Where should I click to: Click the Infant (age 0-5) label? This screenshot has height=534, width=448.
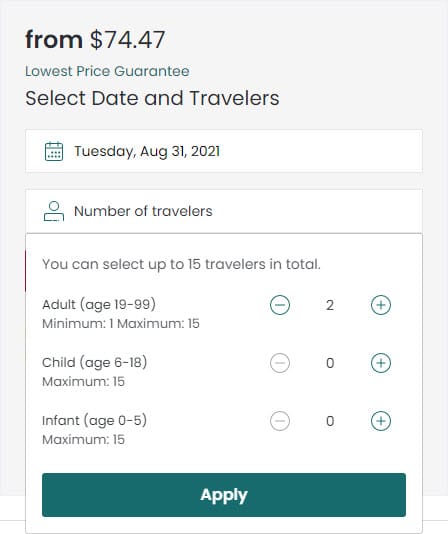[94, 421]
